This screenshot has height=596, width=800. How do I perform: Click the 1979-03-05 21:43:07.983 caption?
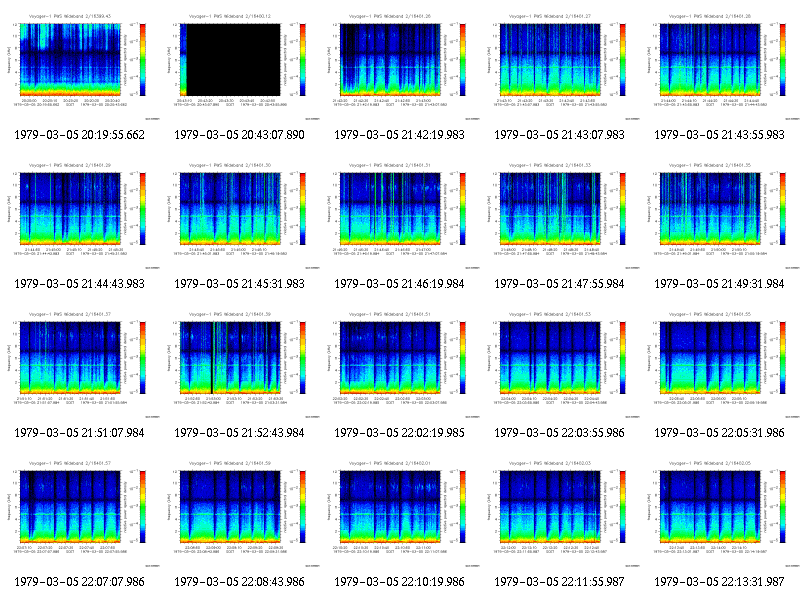pyautogui.click(x=559, y=135)
